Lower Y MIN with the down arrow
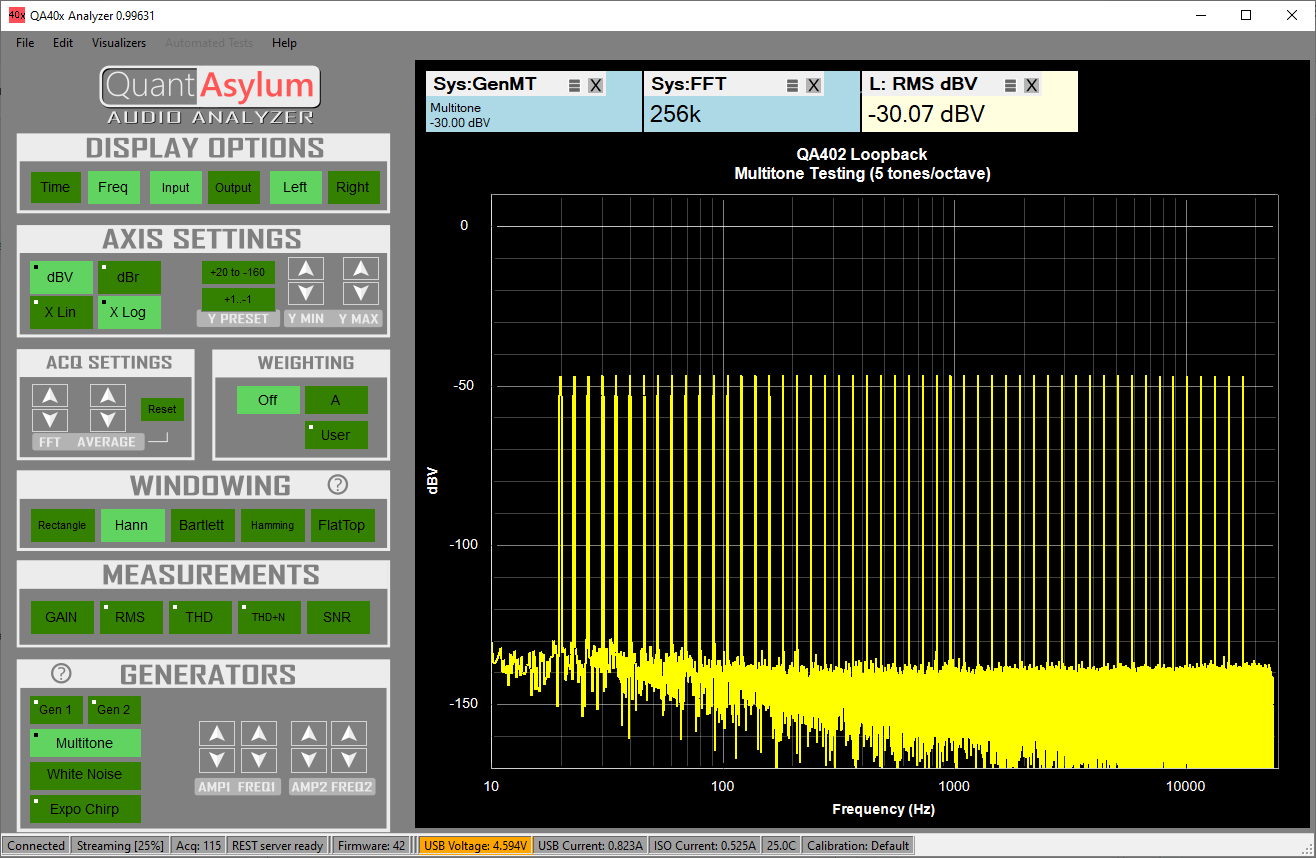1316x858 pixels. tap(306, 293)
